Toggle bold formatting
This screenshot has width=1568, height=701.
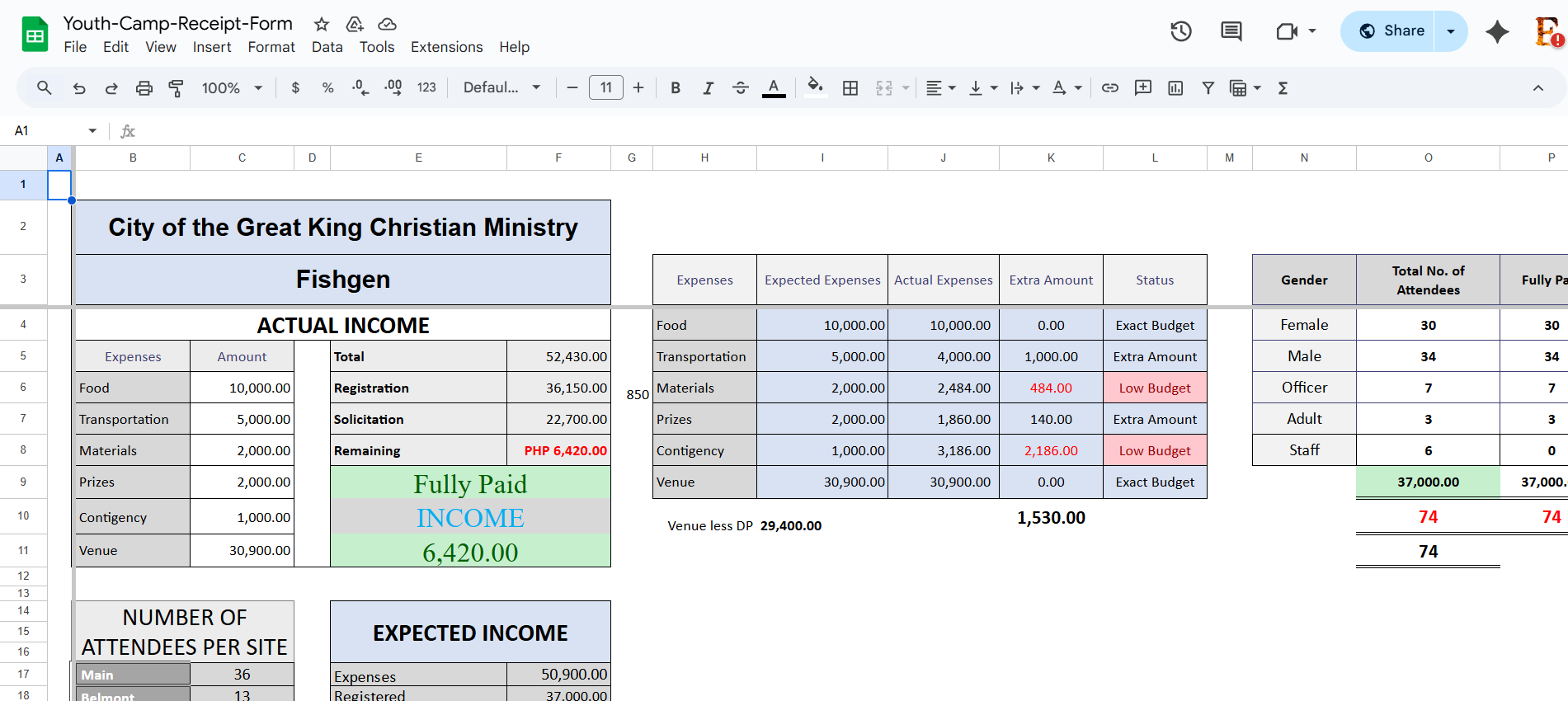pyautogui.click(x=676, y=87)
